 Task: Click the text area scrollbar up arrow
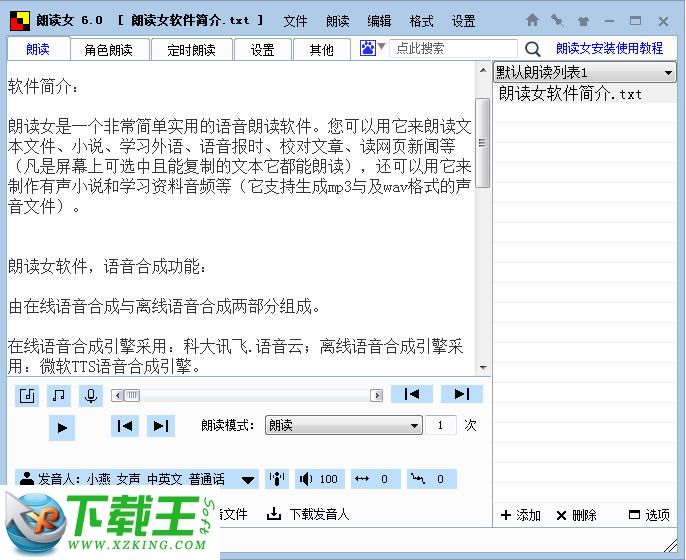[x=483, y=70]
